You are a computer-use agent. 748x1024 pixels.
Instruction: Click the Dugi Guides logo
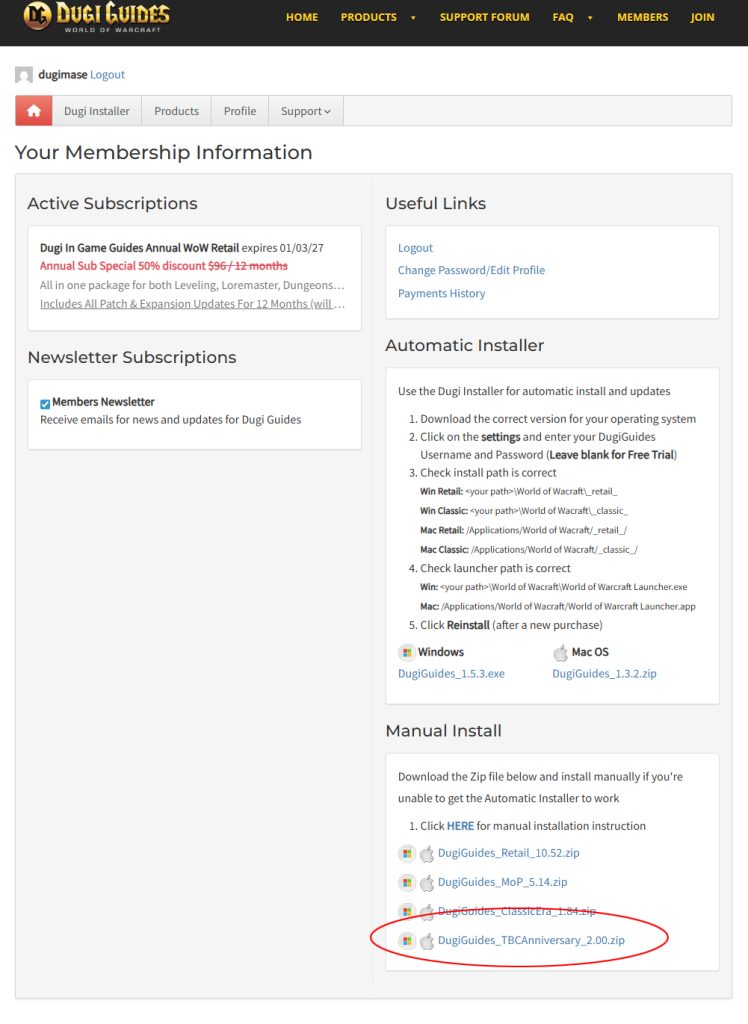coord(96,17)
